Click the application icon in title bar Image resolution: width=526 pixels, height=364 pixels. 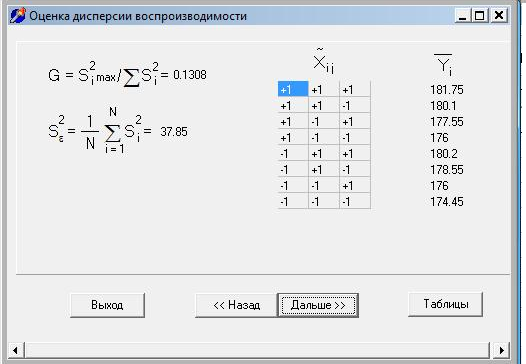click(17, 16)
